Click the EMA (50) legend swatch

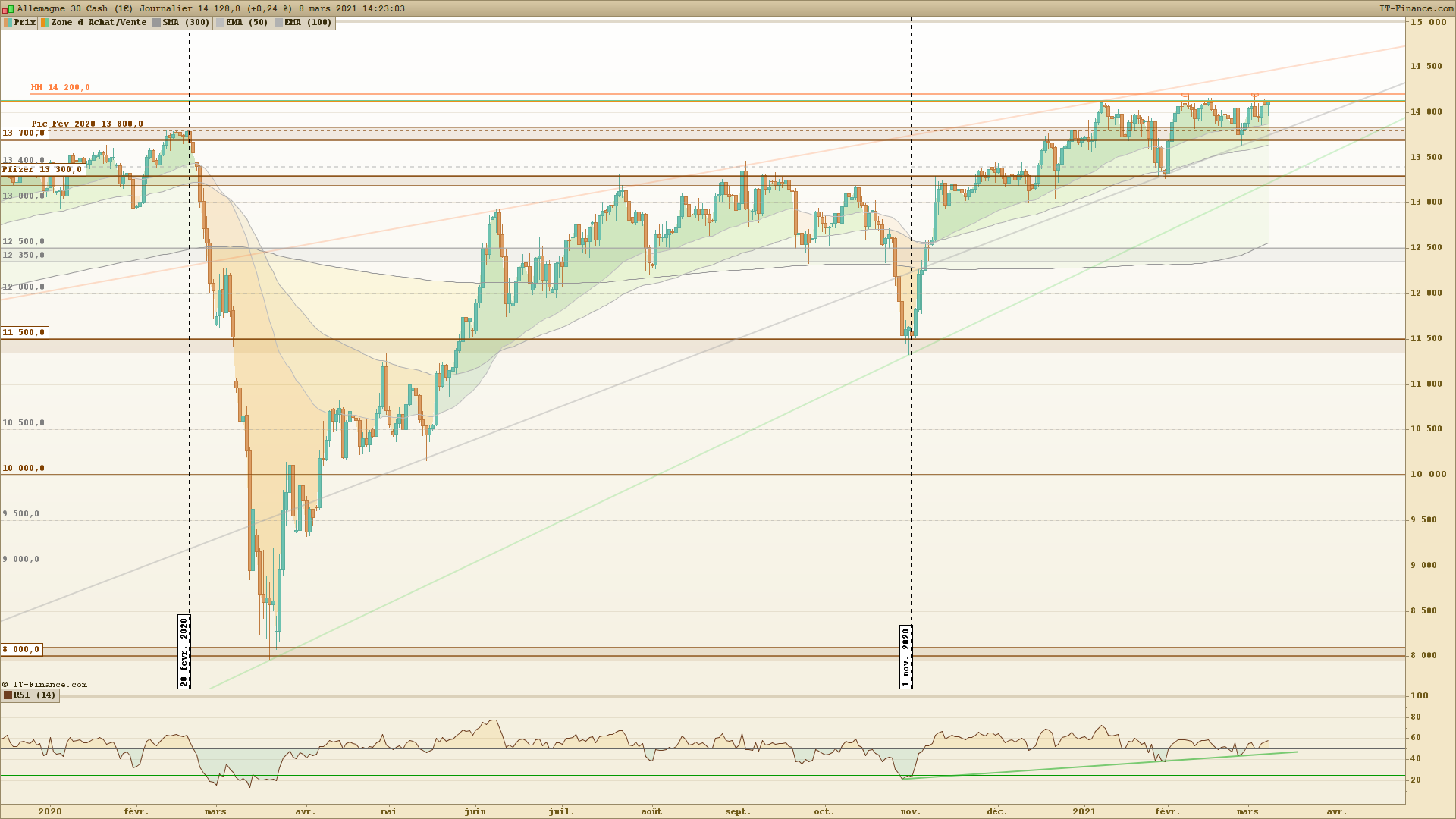(220, 23)
